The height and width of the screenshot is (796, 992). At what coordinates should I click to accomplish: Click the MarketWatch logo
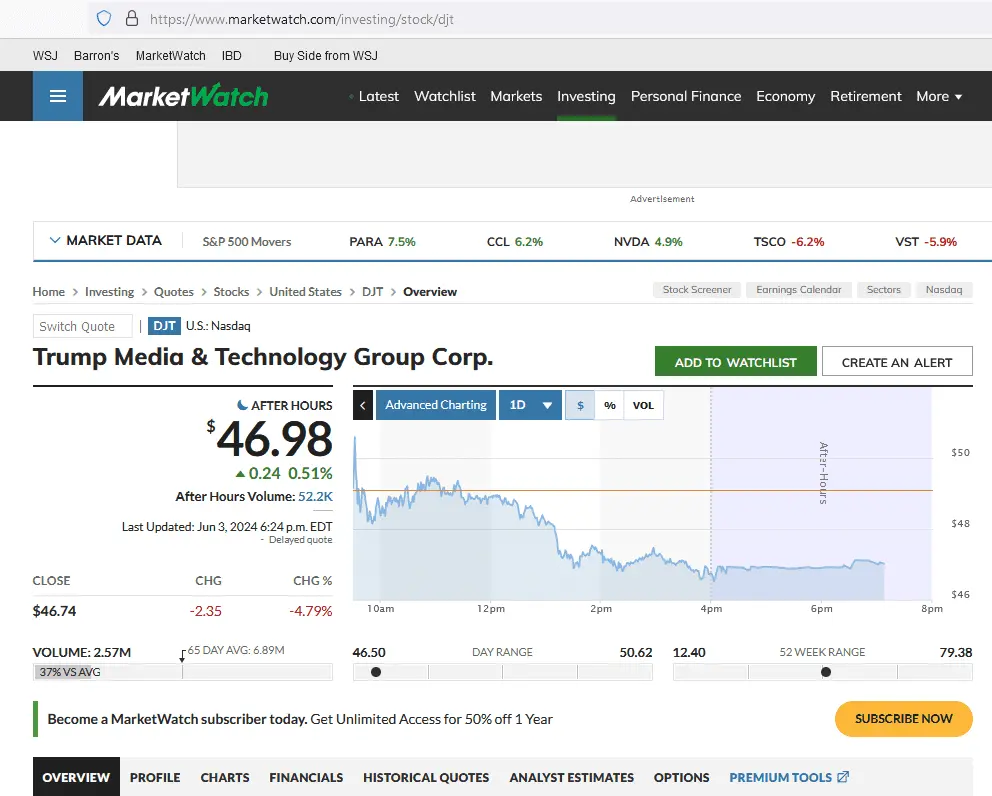click(x=183, y=96)
